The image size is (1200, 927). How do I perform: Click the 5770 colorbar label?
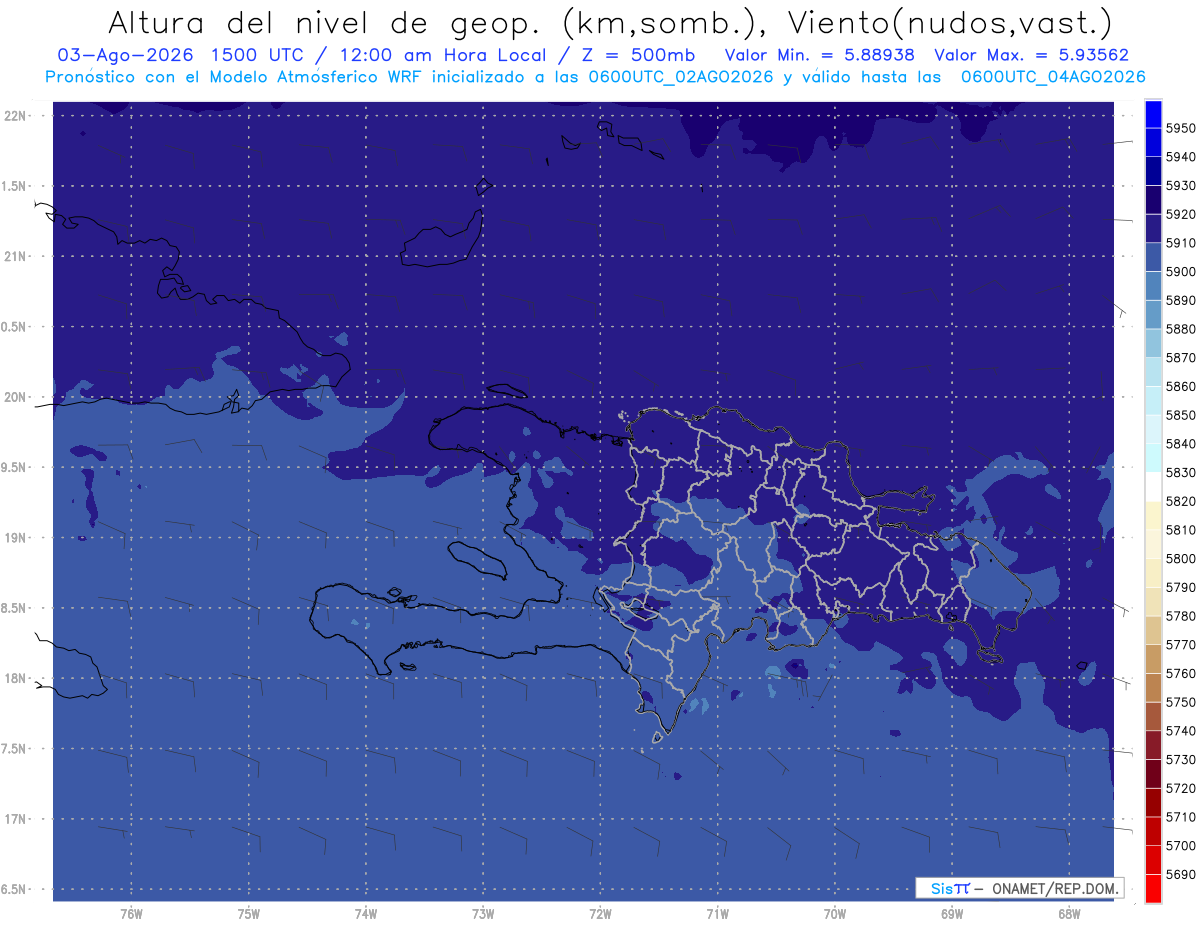click(1181, 645)
